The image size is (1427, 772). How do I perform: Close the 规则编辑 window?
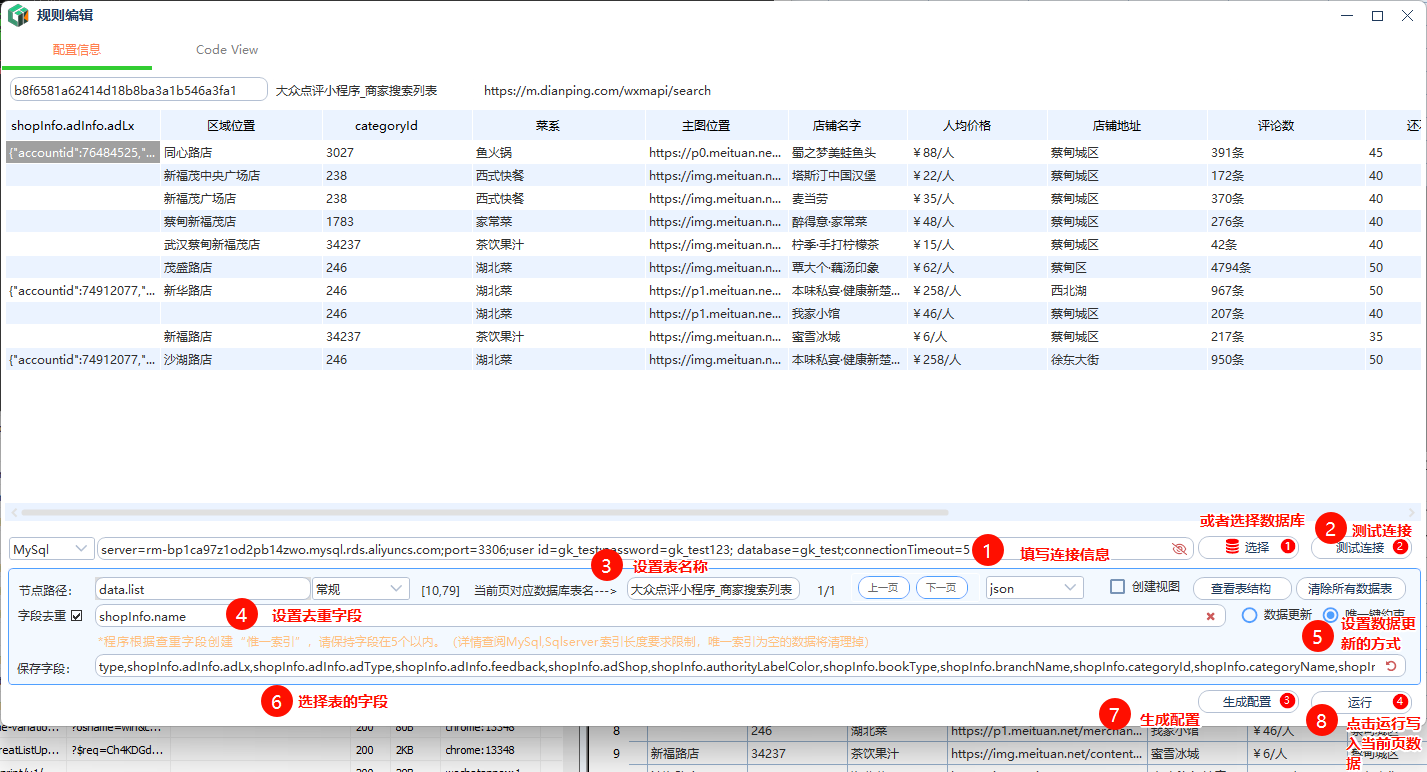pos(1409,16)
